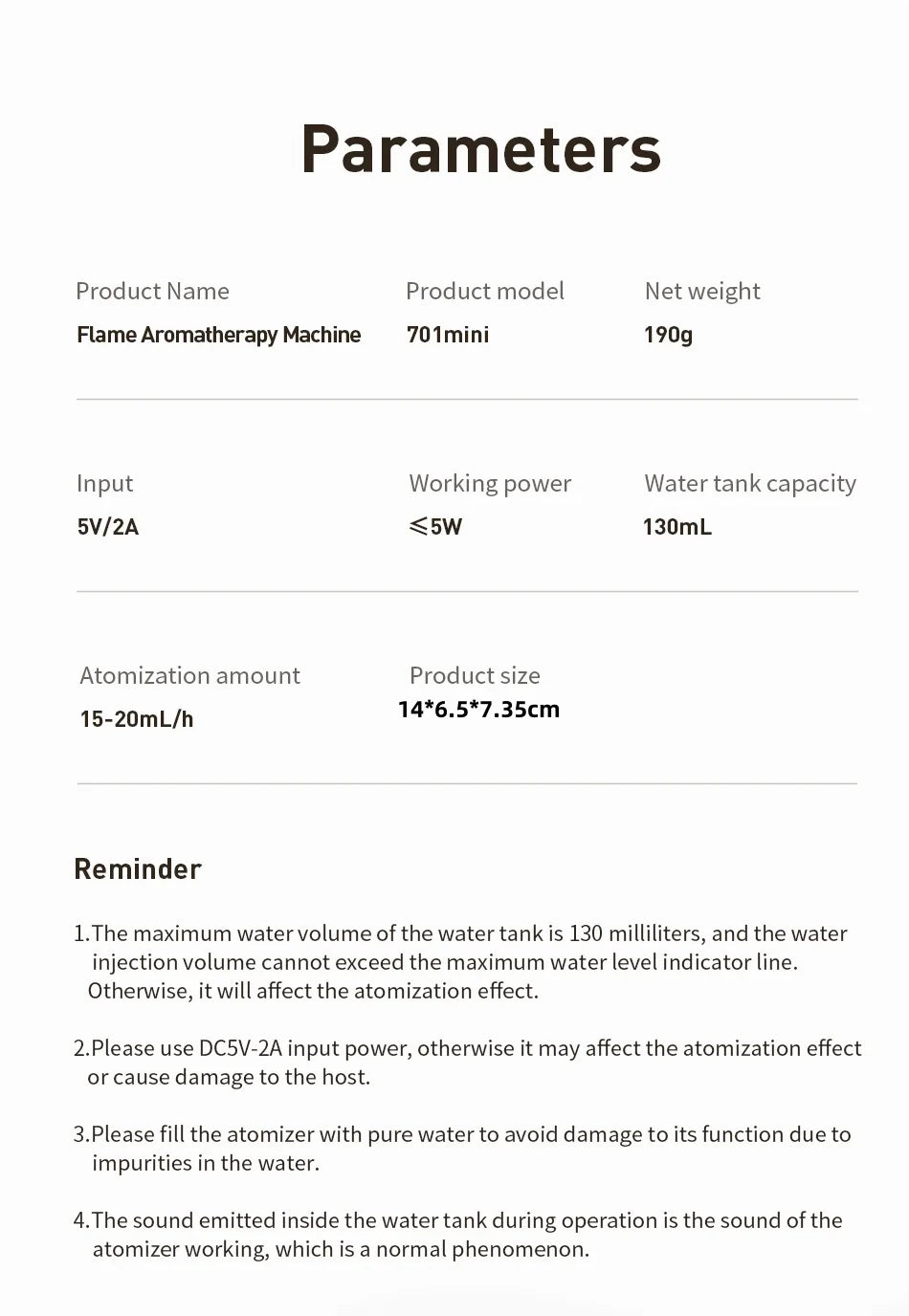Select the 14*6.5*7.35cm size value

click(x=478, y=710)
